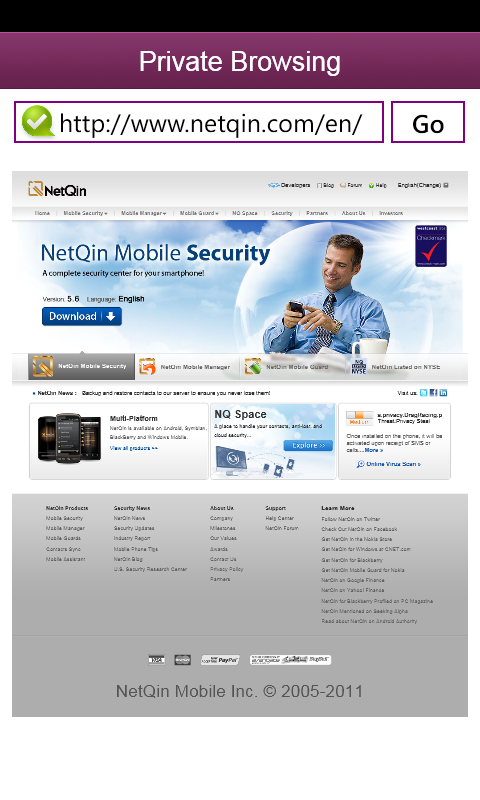
Task: Expand the Mobile Security nav dropdown
Action: pos(85,213)
